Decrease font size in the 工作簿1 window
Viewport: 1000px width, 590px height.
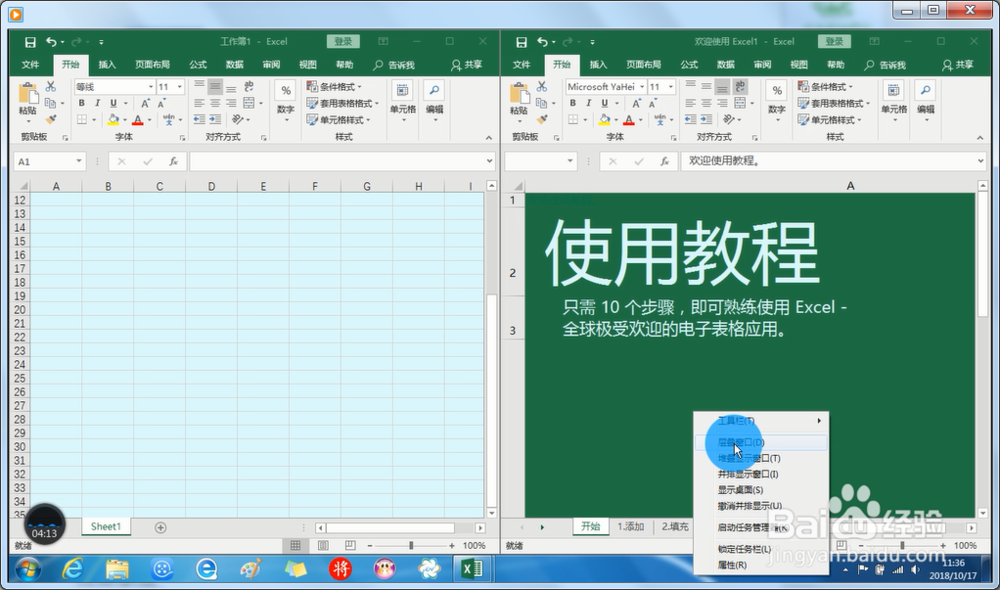[161, 103]
